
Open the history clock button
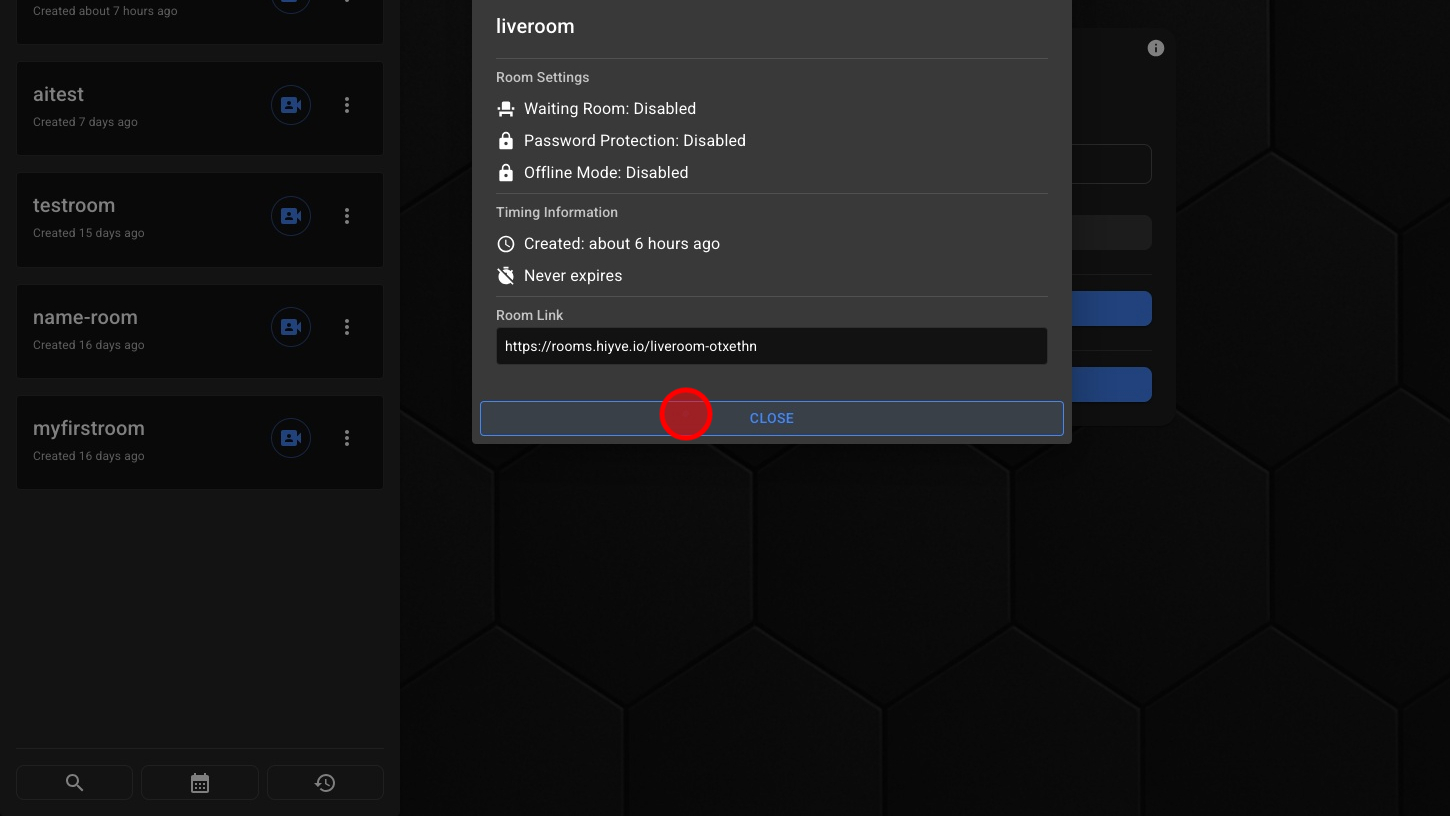tap(325, 783)
